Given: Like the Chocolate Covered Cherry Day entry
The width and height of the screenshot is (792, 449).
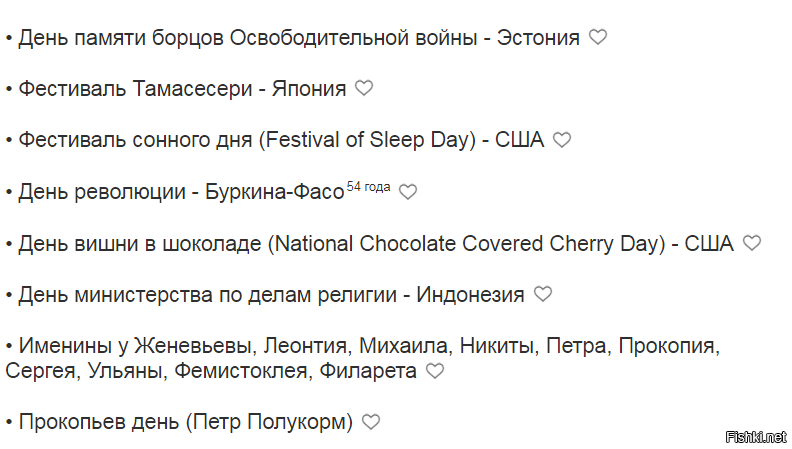Looking at the screenshot, I should point(752,243).
